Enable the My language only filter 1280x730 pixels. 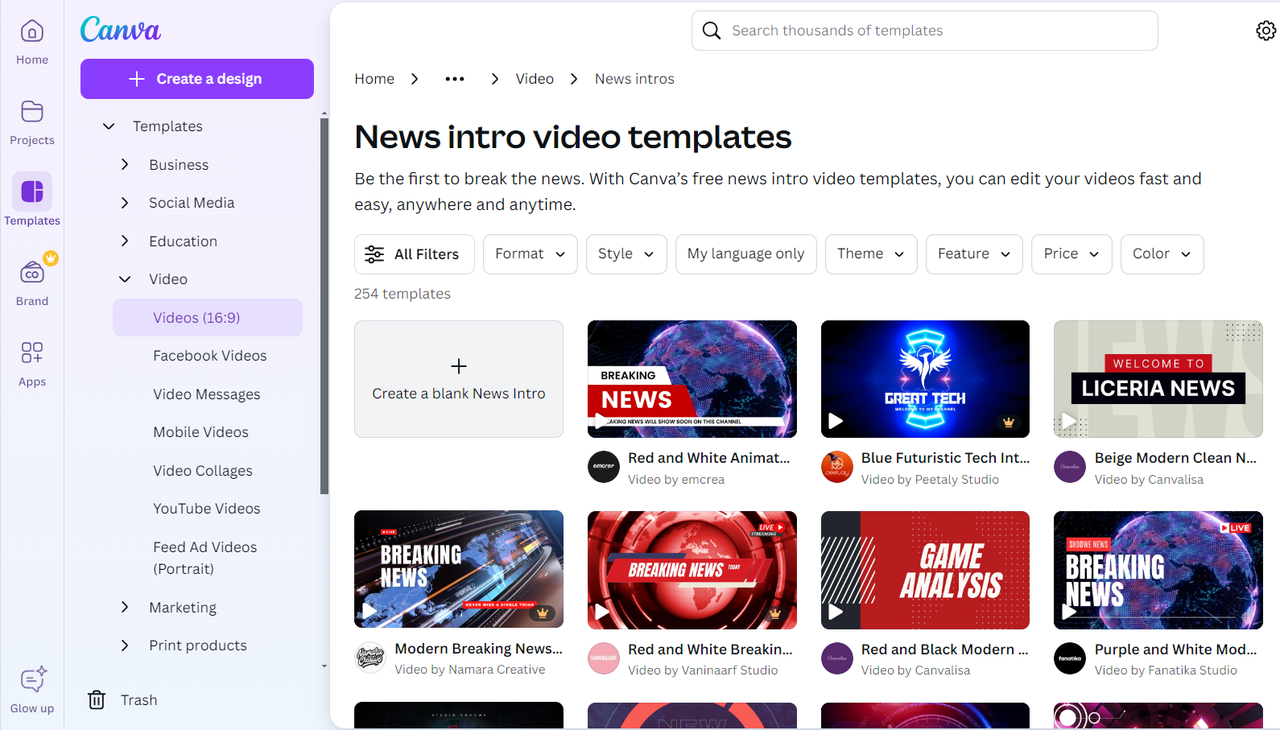(x=745, y=254)
